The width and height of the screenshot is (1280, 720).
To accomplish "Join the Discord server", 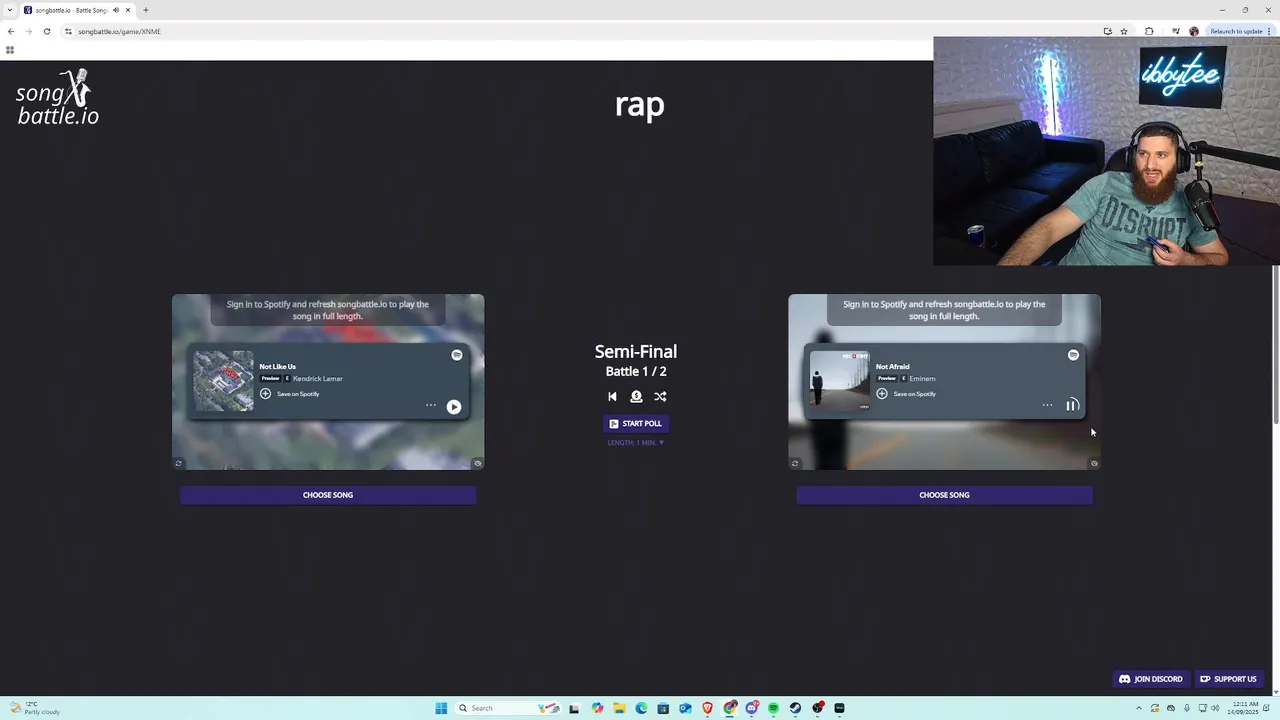I will point(1150,679).
